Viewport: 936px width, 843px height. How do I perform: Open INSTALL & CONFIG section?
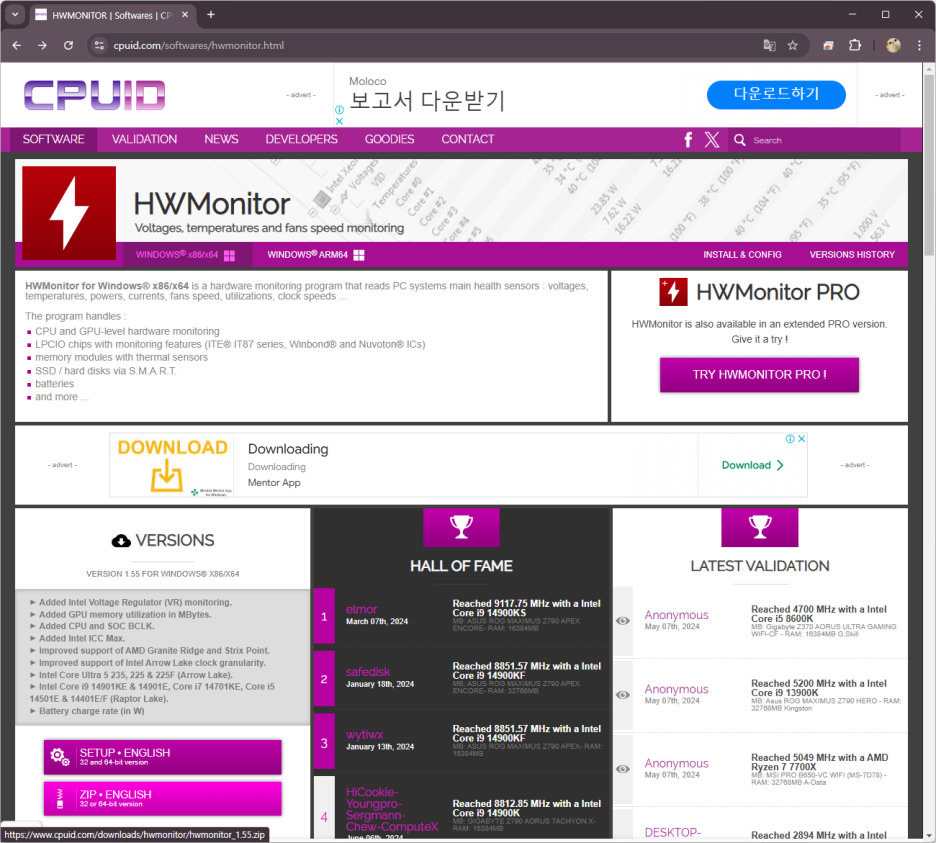pyautogui.click(x=742, y=255)
